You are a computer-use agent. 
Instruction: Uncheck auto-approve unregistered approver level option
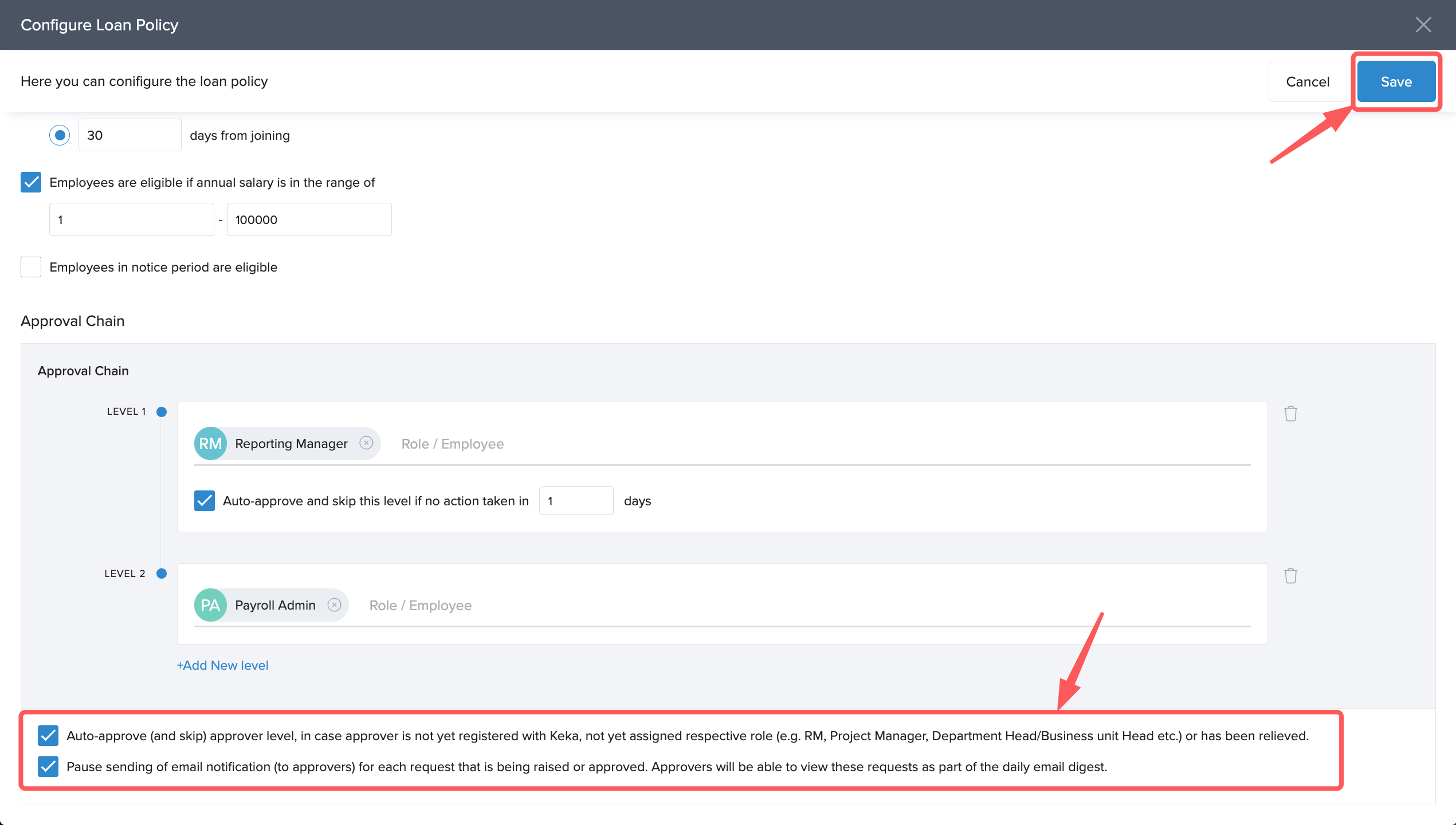point(48,736)
